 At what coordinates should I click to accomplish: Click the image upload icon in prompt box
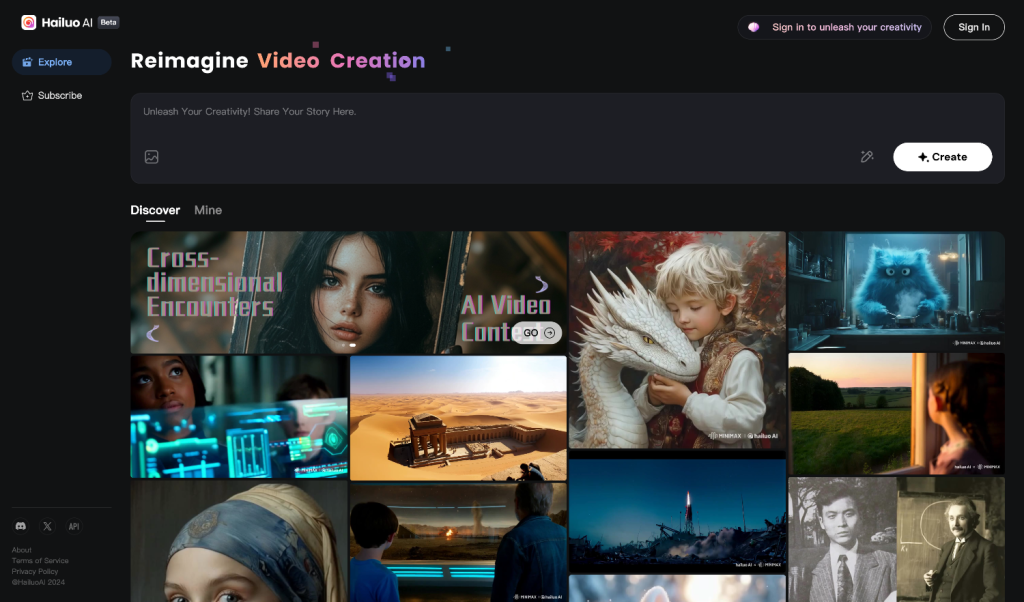(152, 157)
